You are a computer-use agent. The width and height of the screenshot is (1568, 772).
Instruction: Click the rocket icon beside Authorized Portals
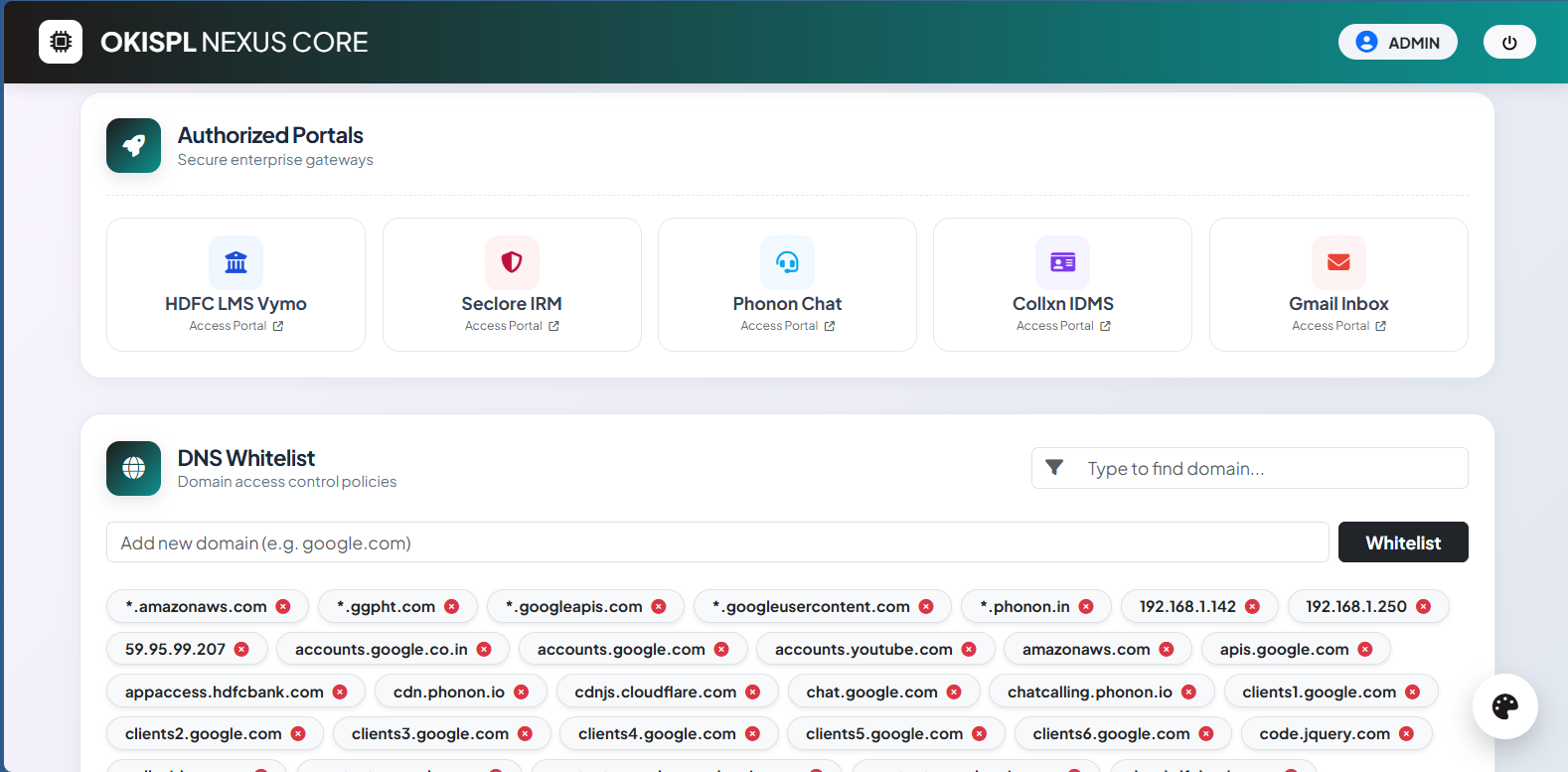(133, 145)
